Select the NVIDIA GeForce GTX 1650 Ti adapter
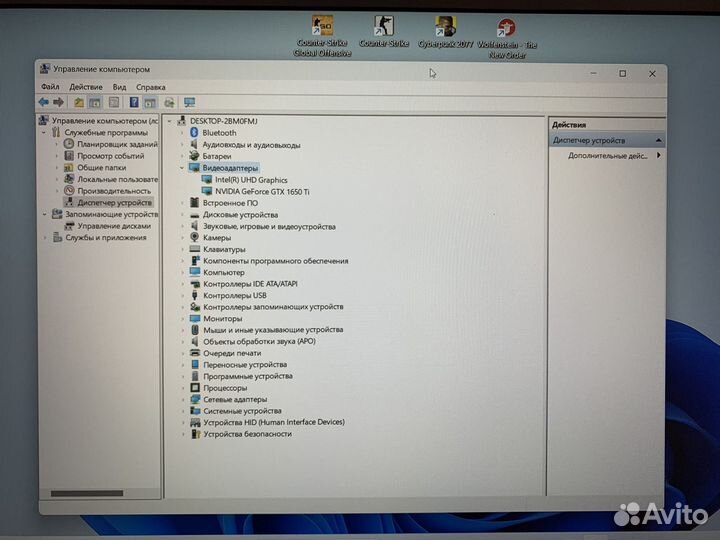The image size is (720, 540). 262,191
